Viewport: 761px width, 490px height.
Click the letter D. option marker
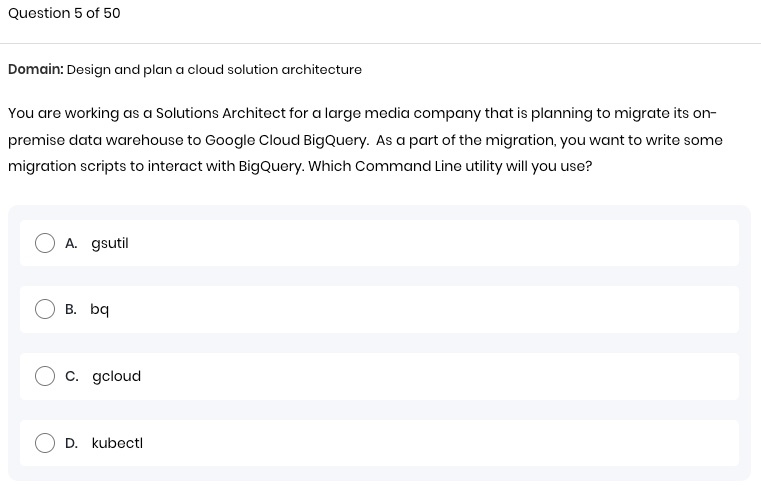pos(71,443)
